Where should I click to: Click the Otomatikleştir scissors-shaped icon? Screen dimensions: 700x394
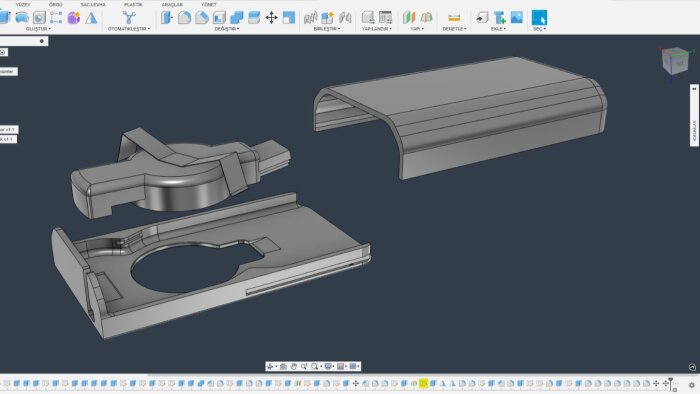pos(129,17)
